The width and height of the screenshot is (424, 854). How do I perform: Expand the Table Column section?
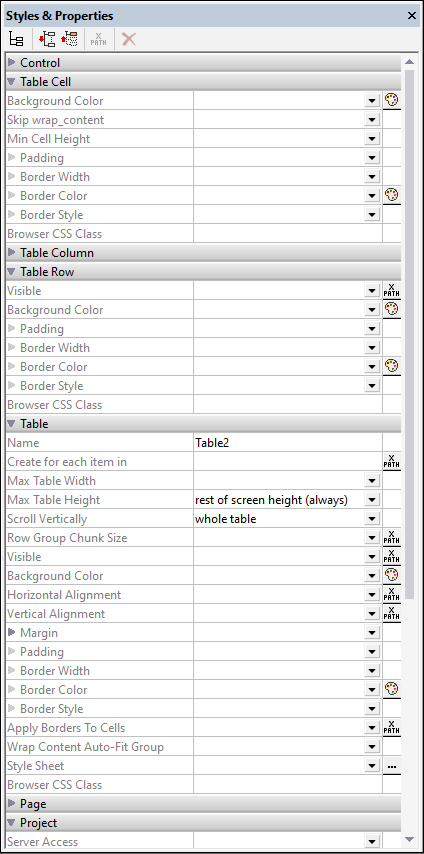point(12,253)
